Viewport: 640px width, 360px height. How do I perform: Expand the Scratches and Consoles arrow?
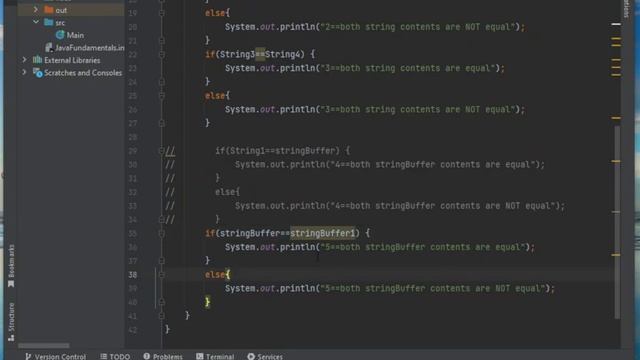pos(24,72)
